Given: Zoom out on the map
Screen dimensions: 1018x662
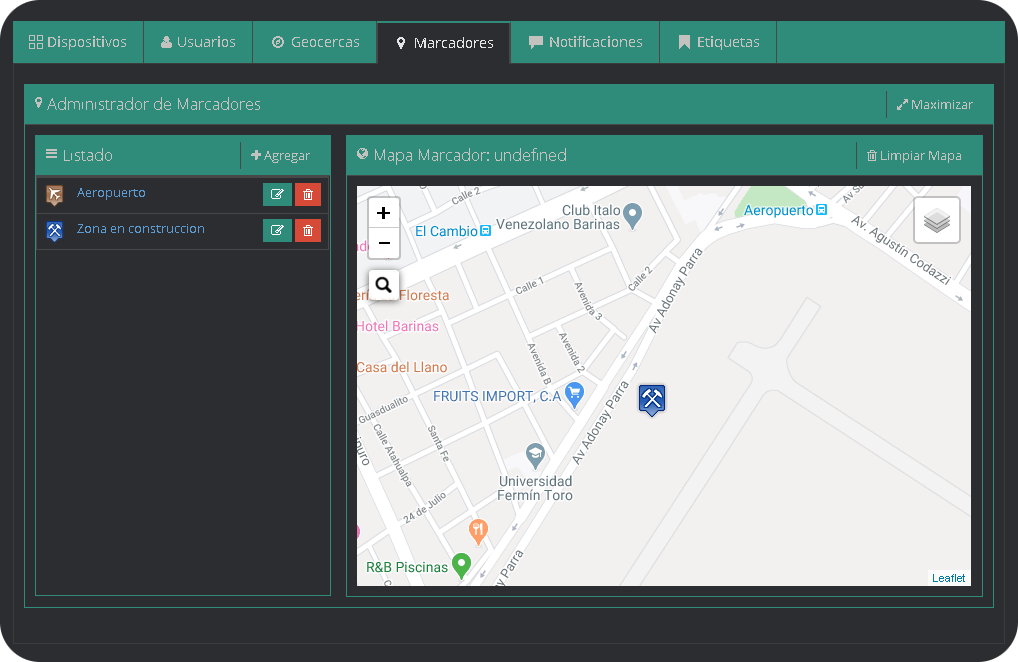Looking at the screenshot, I should [x=384, y=243].
